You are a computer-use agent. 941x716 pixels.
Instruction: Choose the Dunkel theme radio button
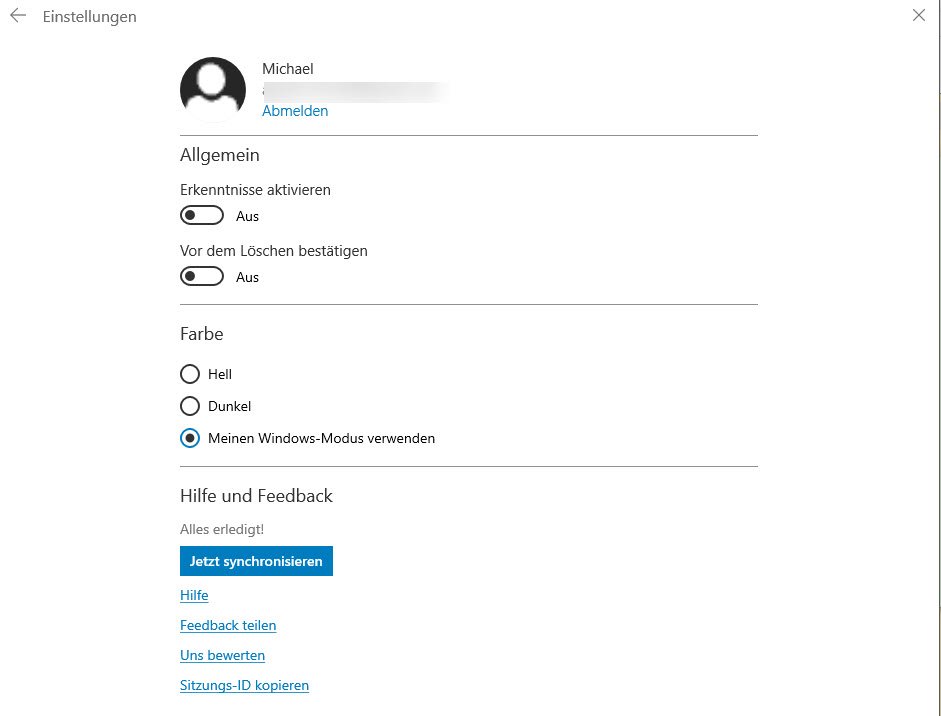tap(190, 406)
